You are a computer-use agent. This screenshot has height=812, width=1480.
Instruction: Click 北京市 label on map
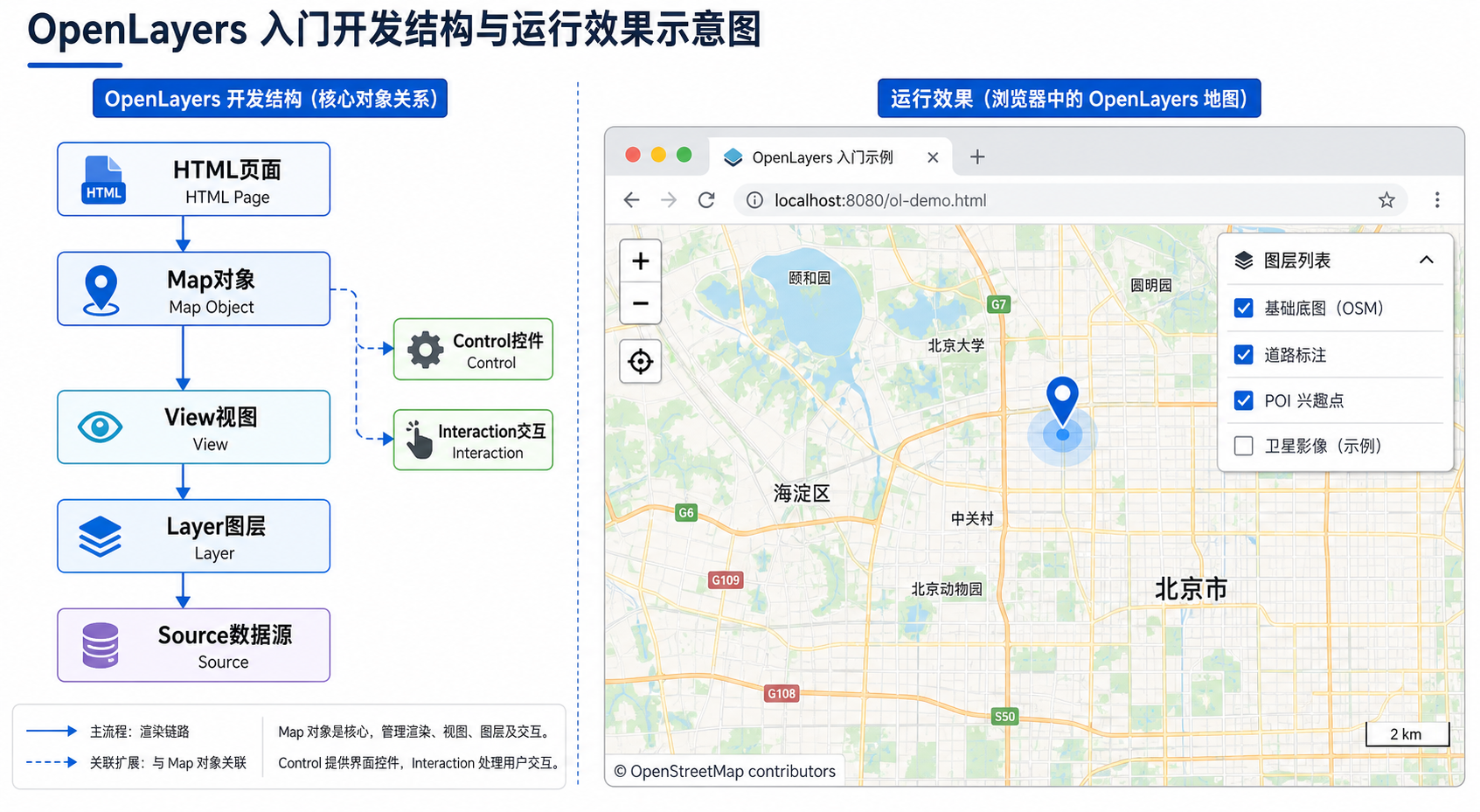point(1191,589)
